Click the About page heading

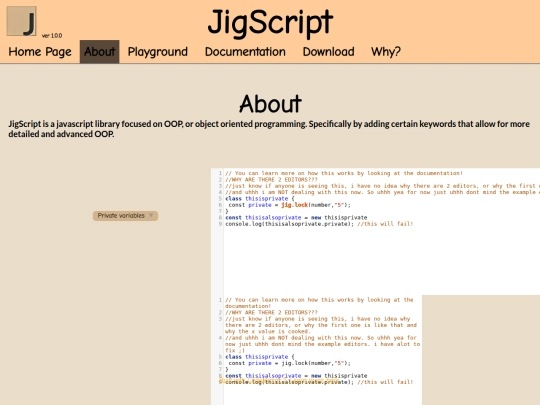coord(270,104)
